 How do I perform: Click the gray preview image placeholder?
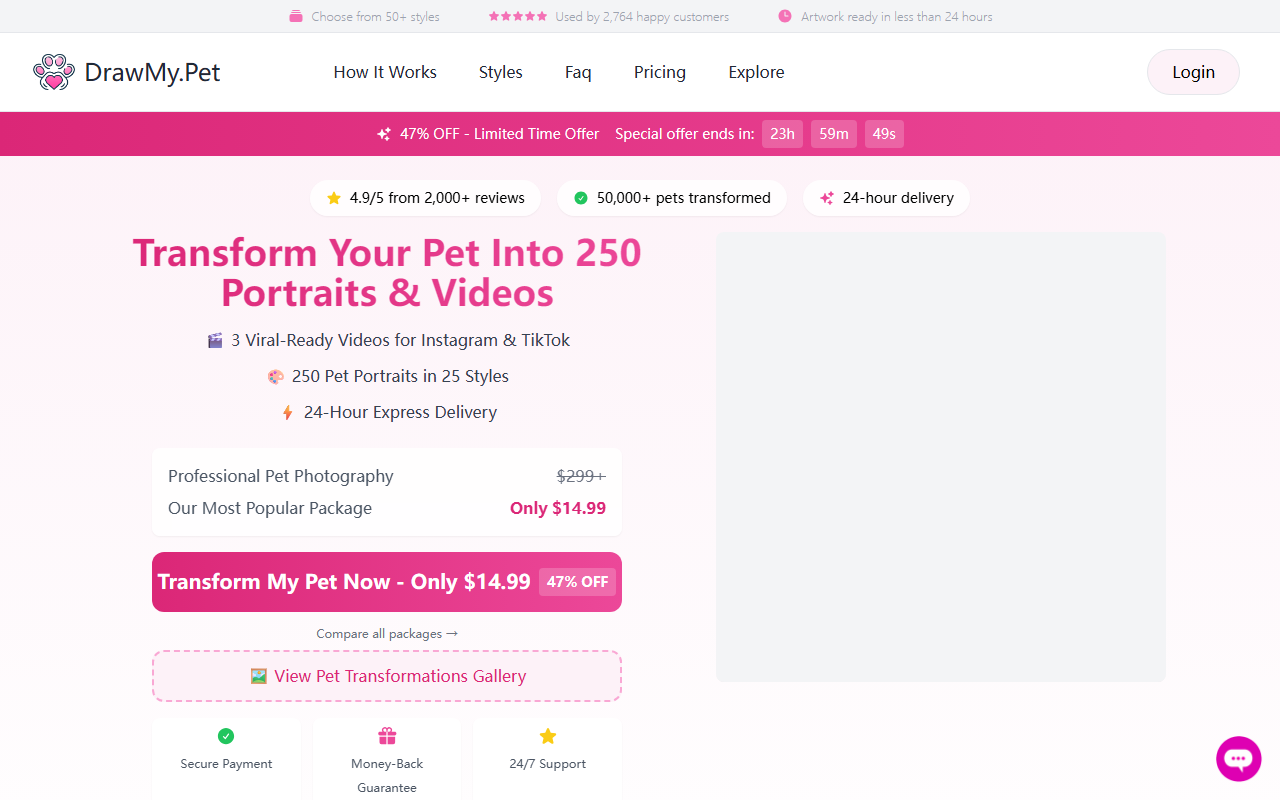pos(941,457)
